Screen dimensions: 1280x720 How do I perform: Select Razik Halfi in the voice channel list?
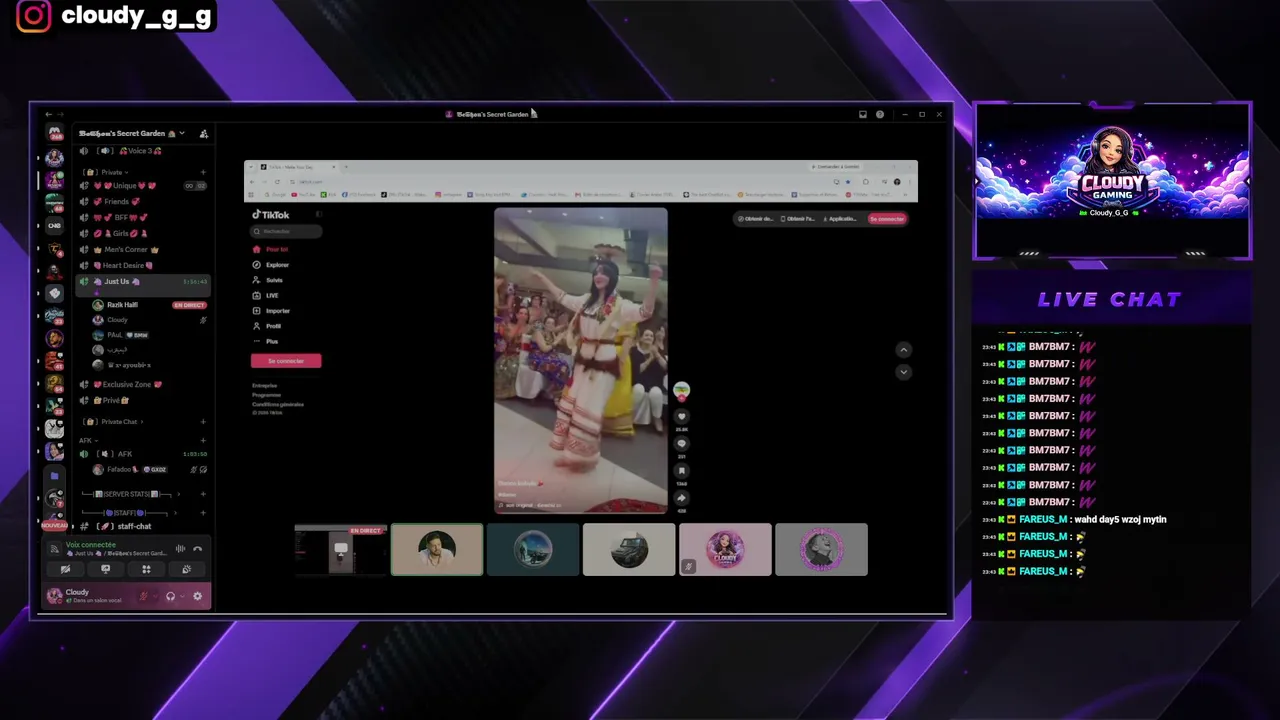[149, 305]
